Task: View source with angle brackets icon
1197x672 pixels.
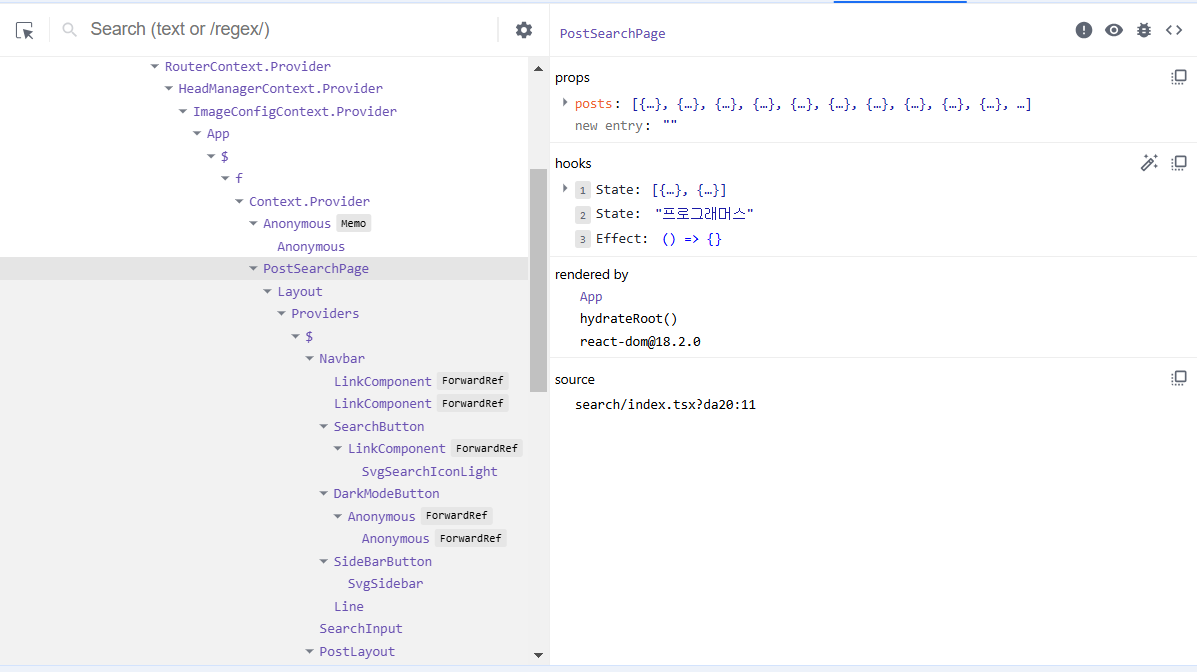Action: (x=1174, y=30)
